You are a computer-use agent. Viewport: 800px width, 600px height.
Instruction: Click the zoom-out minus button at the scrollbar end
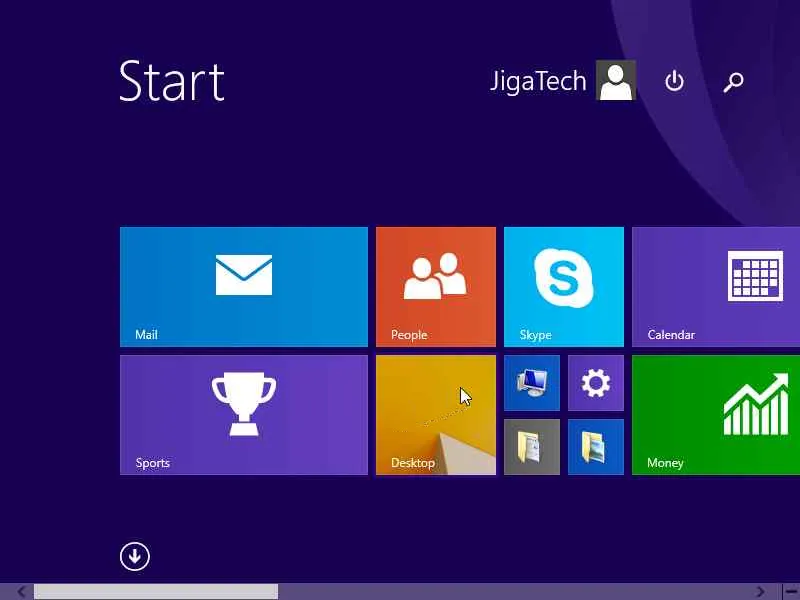click(x=791, y=592)
